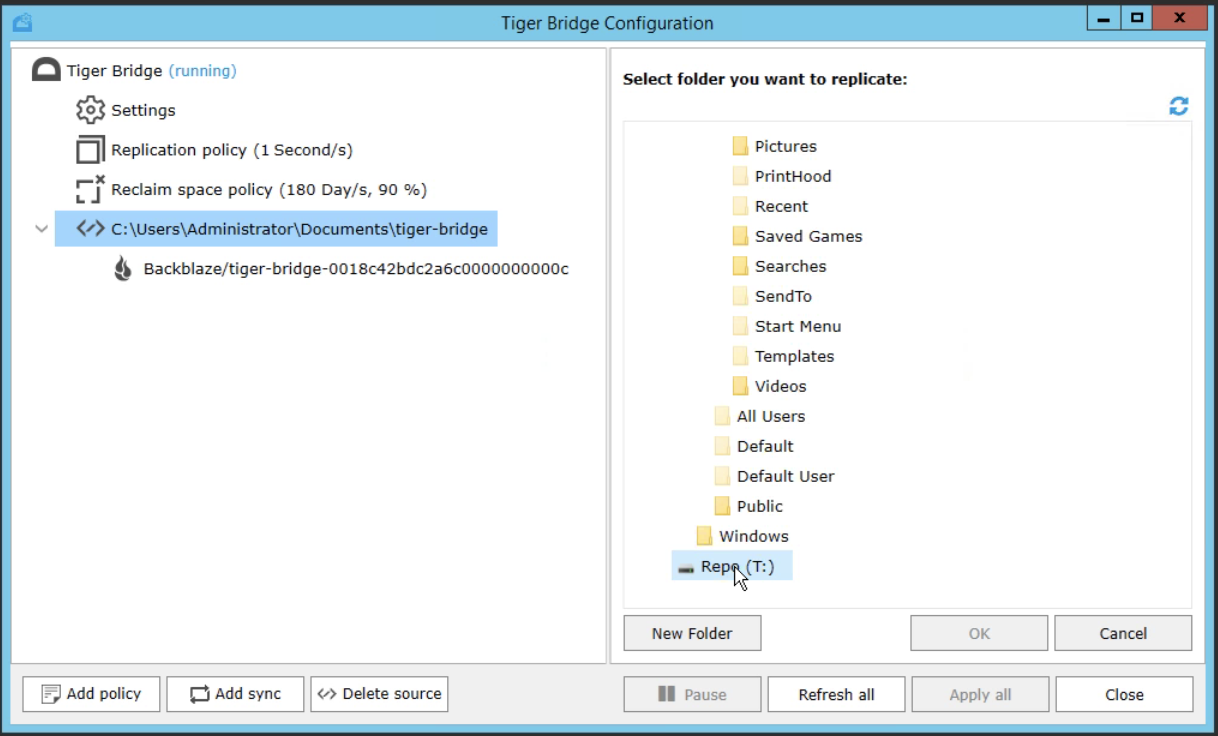This screenshot has height=736, width=1218.
Task: Click Refresh all button
Action: pos(836,694)
